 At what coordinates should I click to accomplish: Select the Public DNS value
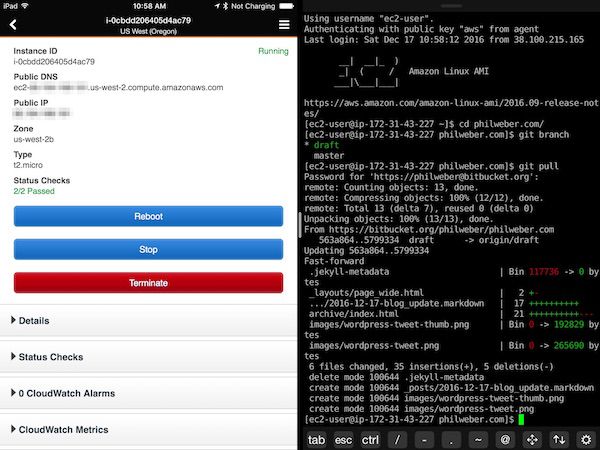click(x=118, y=88)
